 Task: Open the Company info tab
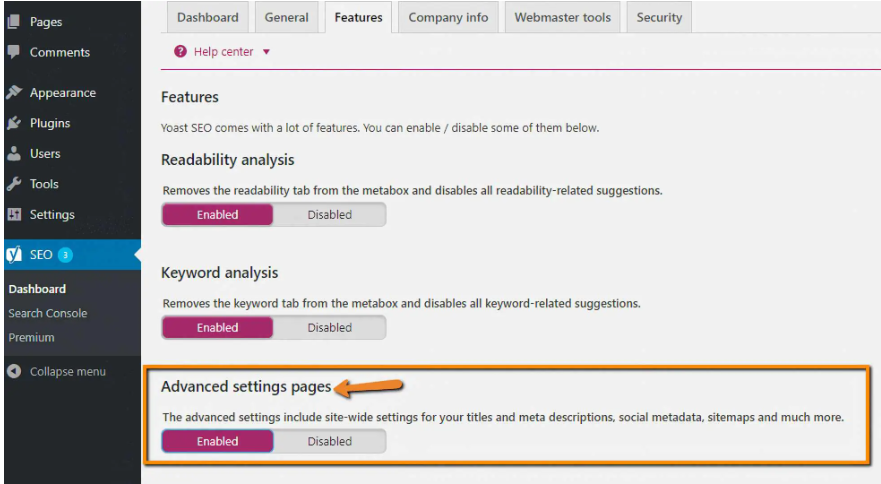click(448, 17)
